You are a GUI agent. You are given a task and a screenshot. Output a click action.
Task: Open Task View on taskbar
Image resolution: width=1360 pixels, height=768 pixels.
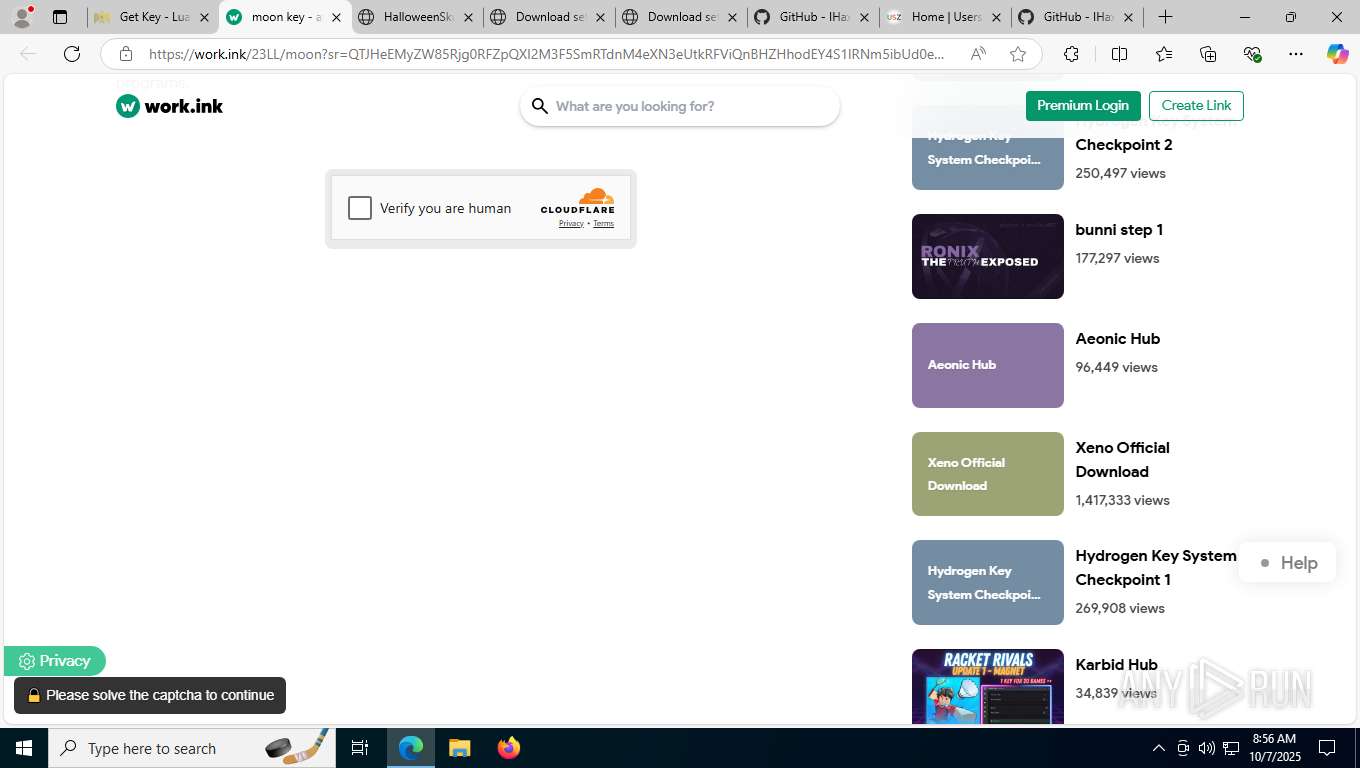[360, 748]
